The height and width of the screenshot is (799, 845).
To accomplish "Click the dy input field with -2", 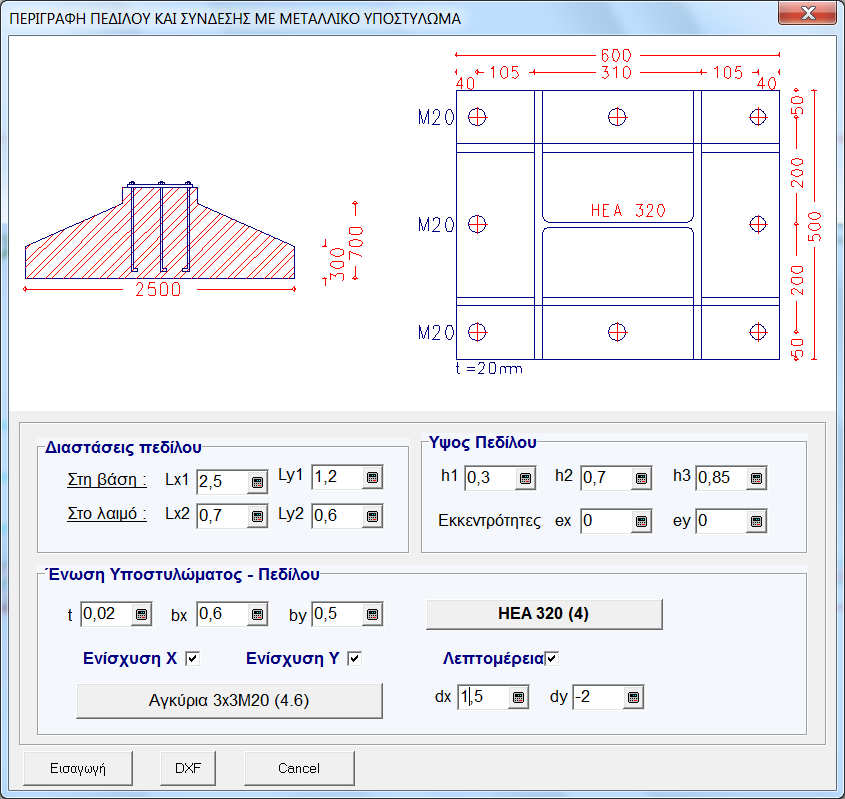I will 599,698.
